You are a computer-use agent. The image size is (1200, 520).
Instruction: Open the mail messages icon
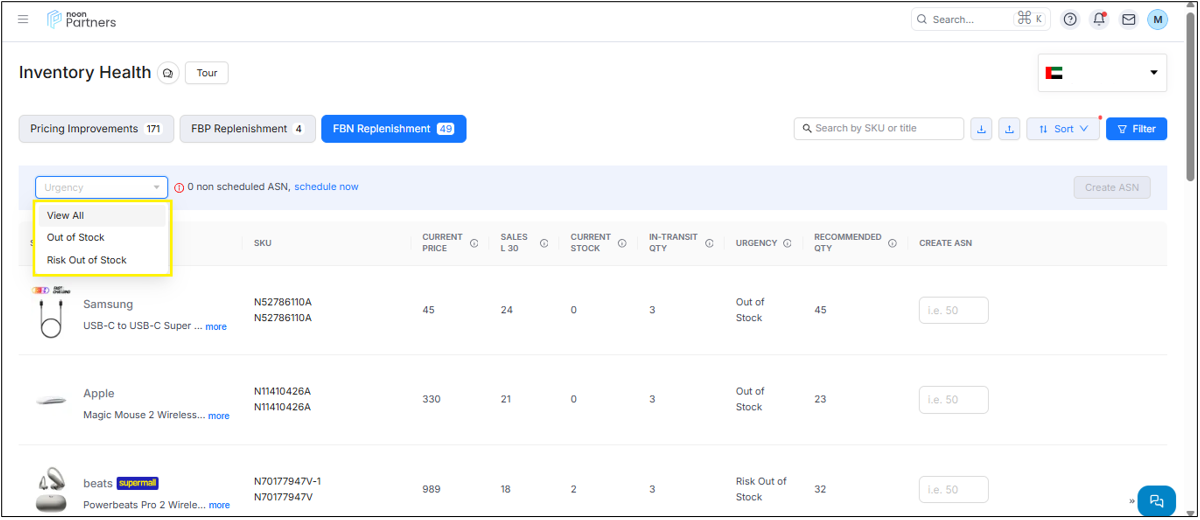pos(1128,19)
